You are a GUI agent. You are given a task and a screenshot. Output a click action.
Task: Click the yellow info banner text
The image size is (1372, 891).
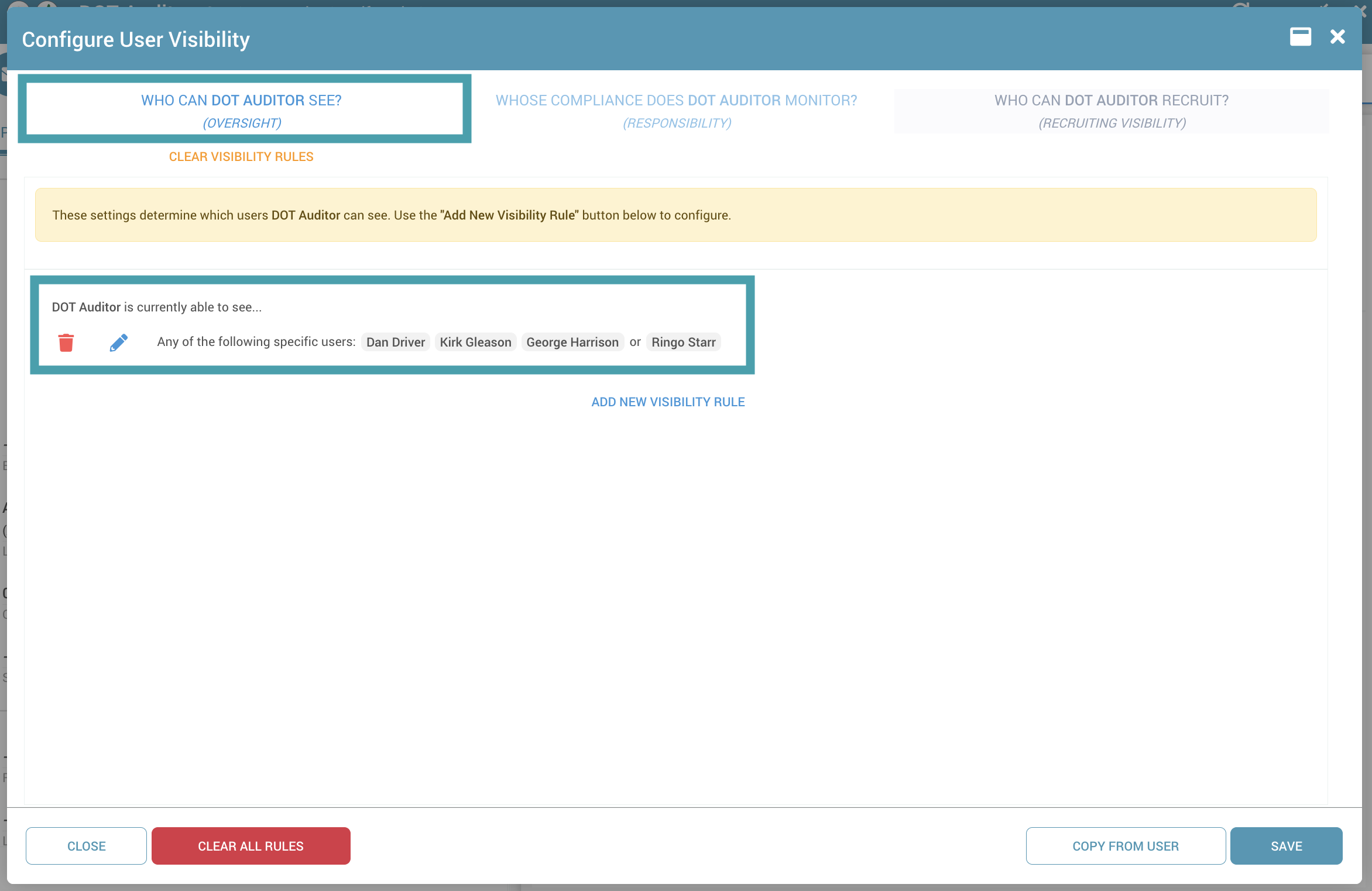tap(391, 215)
